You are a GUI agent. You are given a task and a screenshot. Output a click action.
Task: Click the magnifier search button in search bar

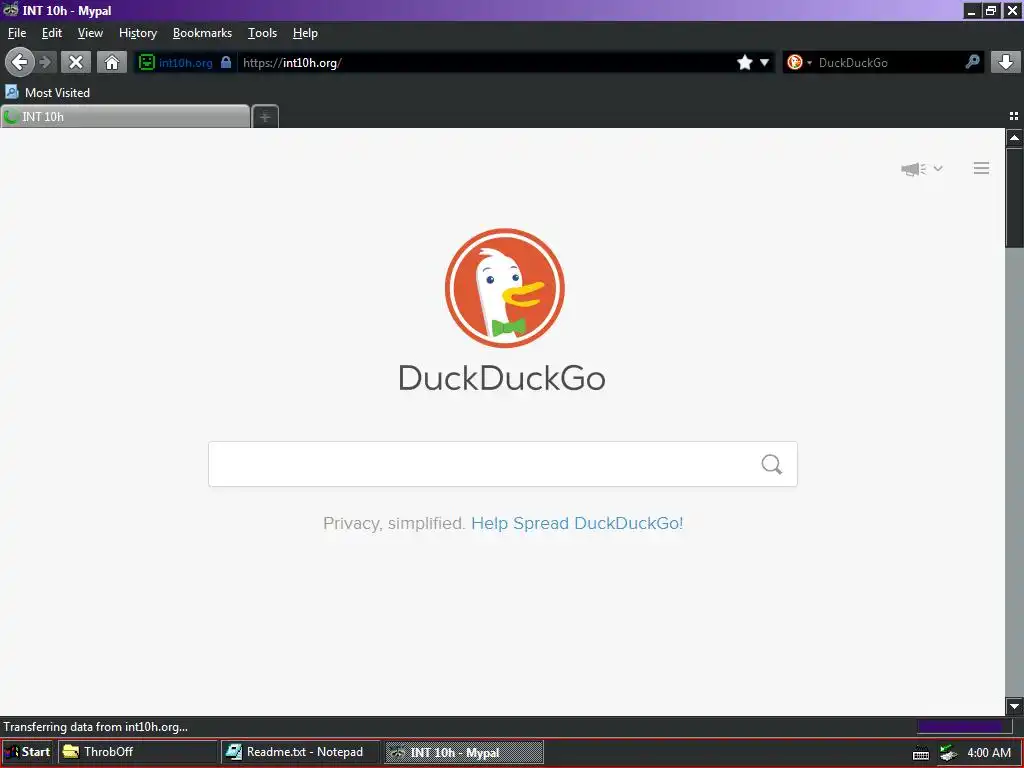[x=972, y=62]
